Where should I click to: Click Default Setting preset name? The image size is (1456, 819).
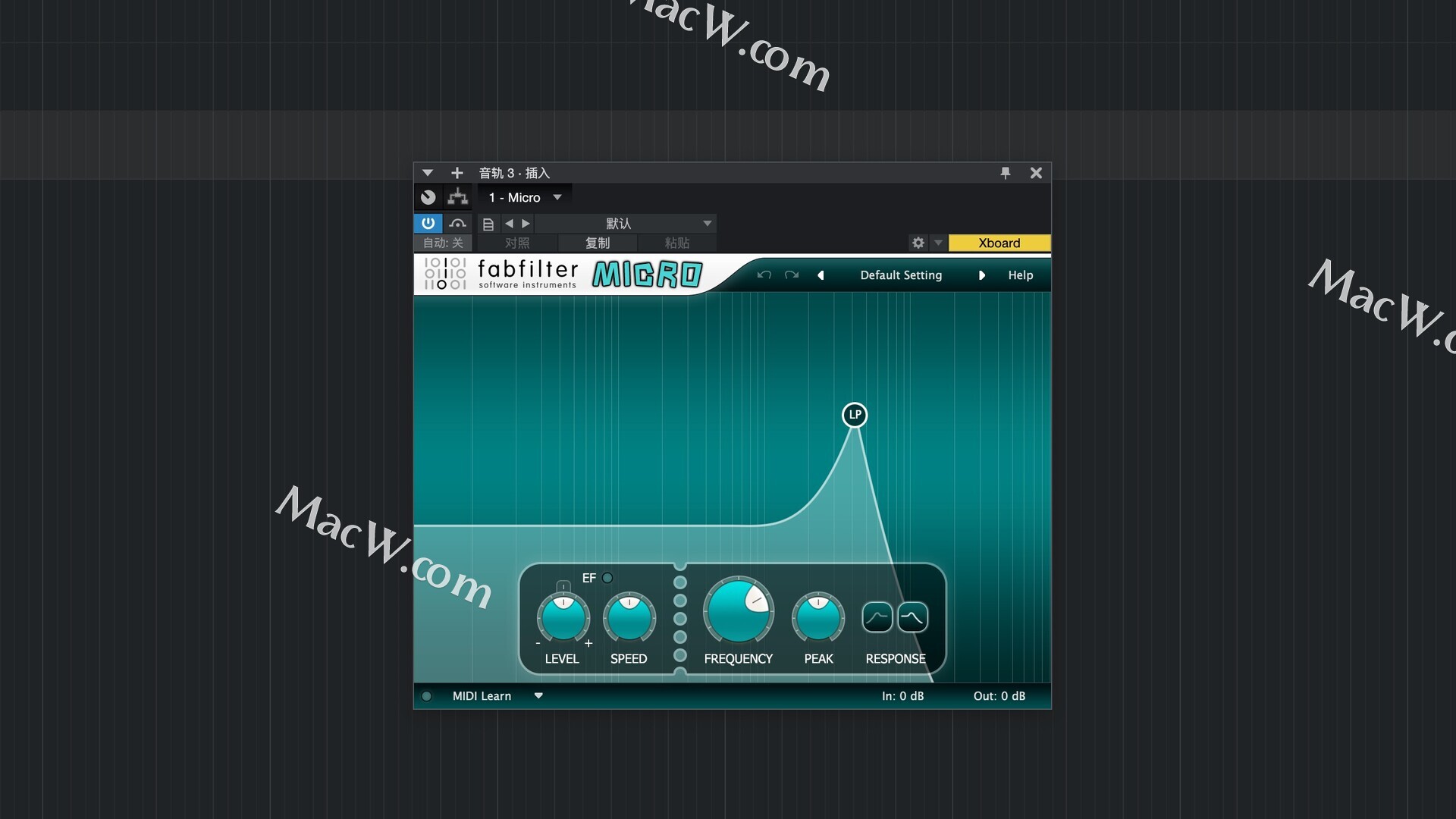901,275
